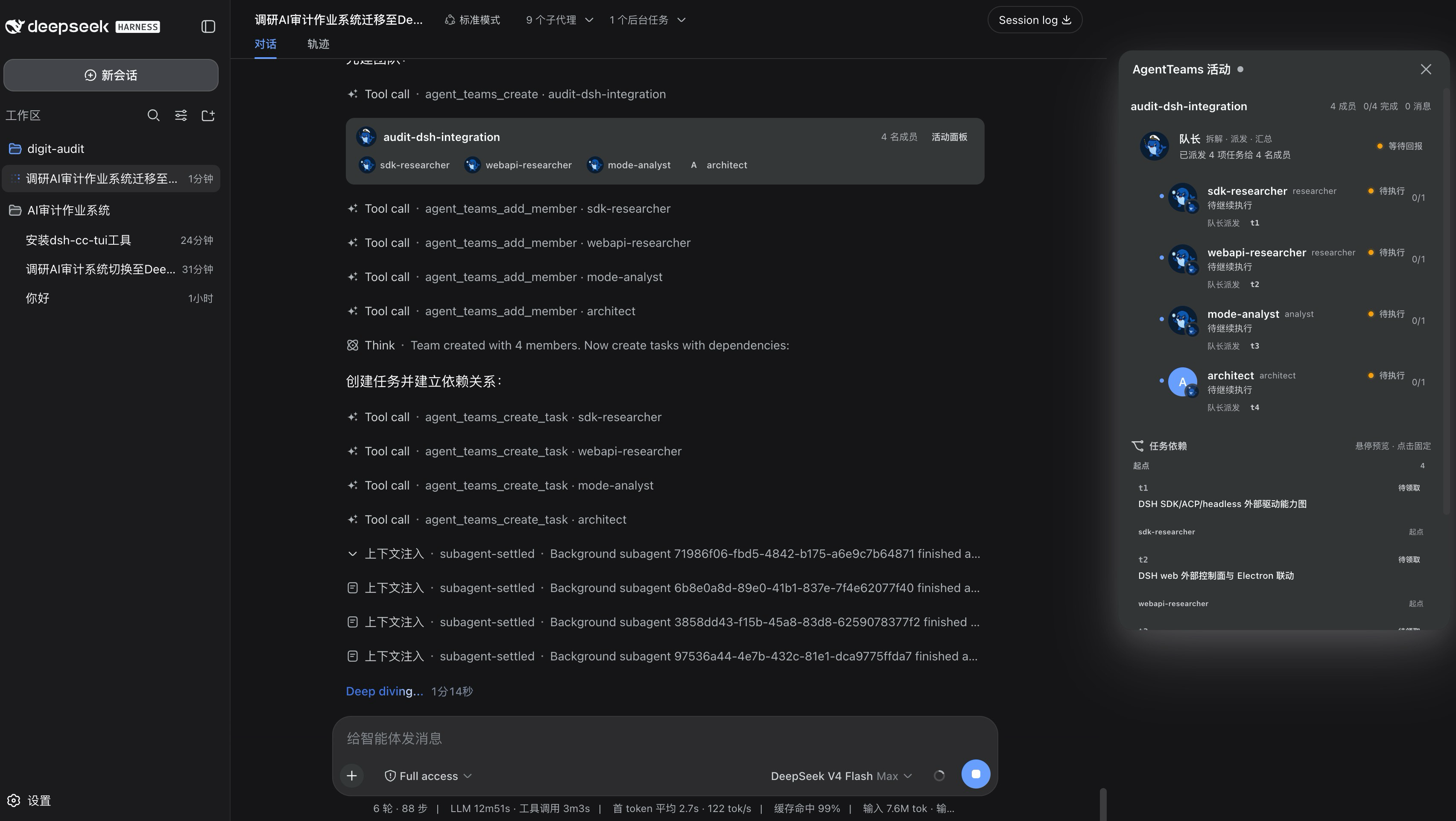1456x821 pixels.
Task: Click the loading spinner indicator
Action: coord(939,776)
